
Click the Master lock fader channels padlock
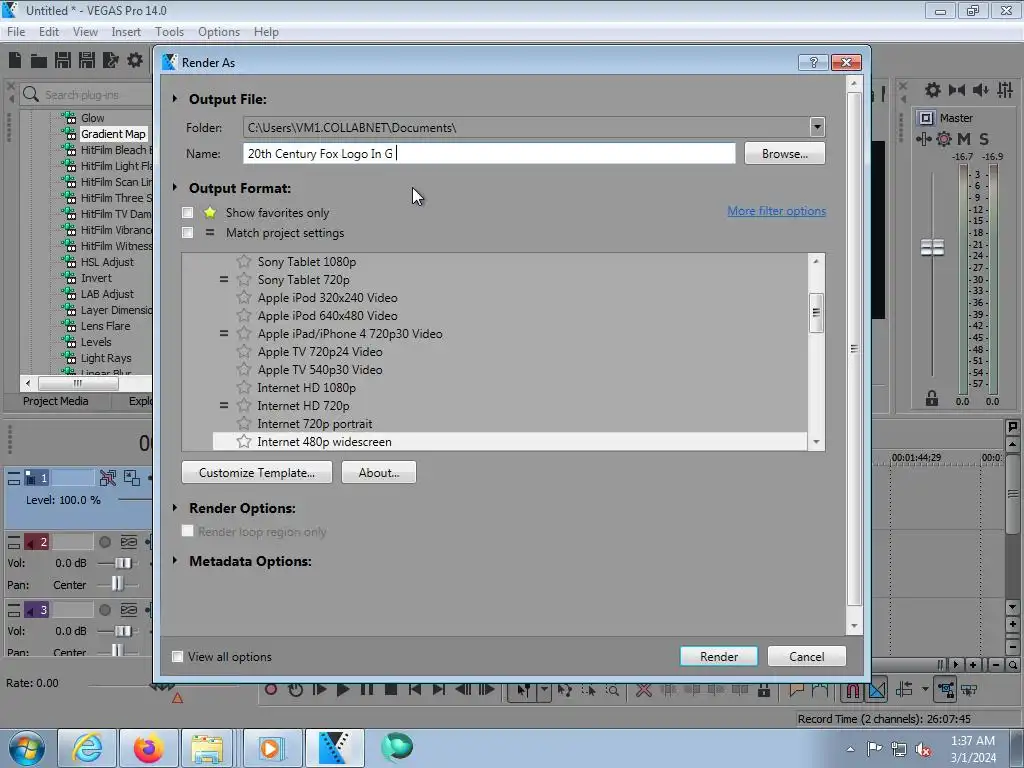932,398
